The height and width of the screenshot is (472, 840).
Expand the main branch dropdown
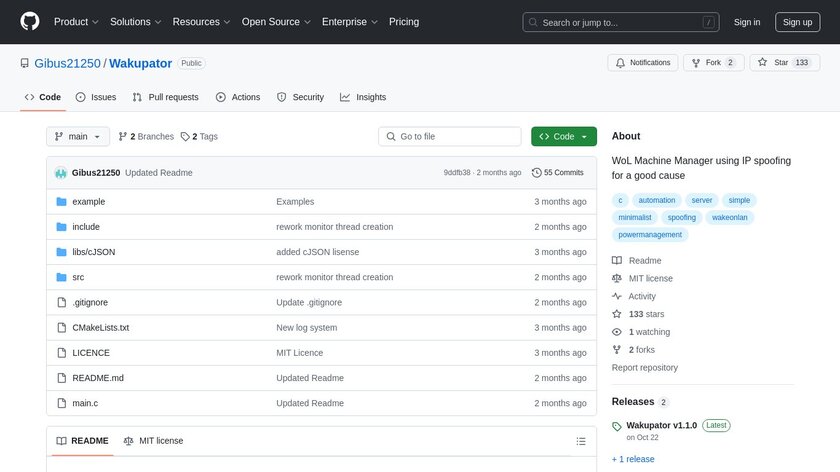coord(77,137)
